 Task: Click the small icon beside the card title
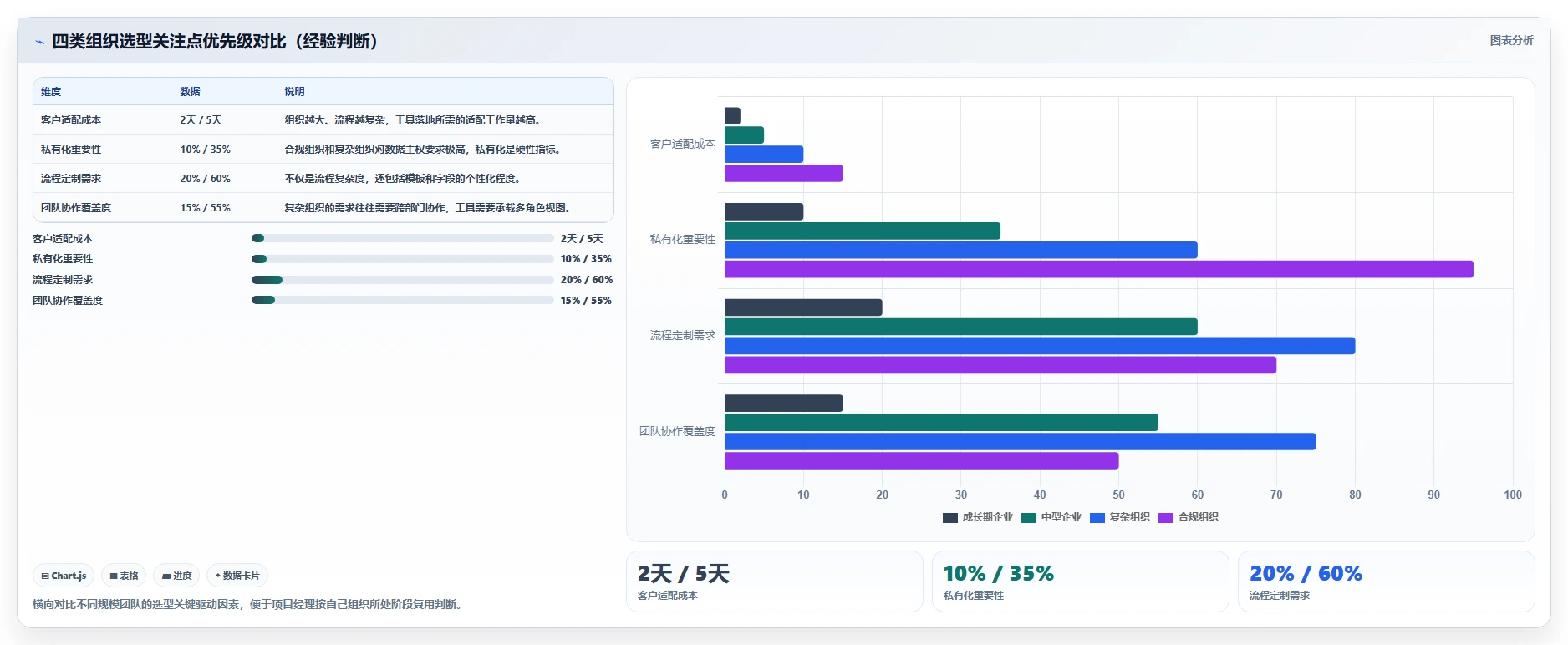click(39, 42)
